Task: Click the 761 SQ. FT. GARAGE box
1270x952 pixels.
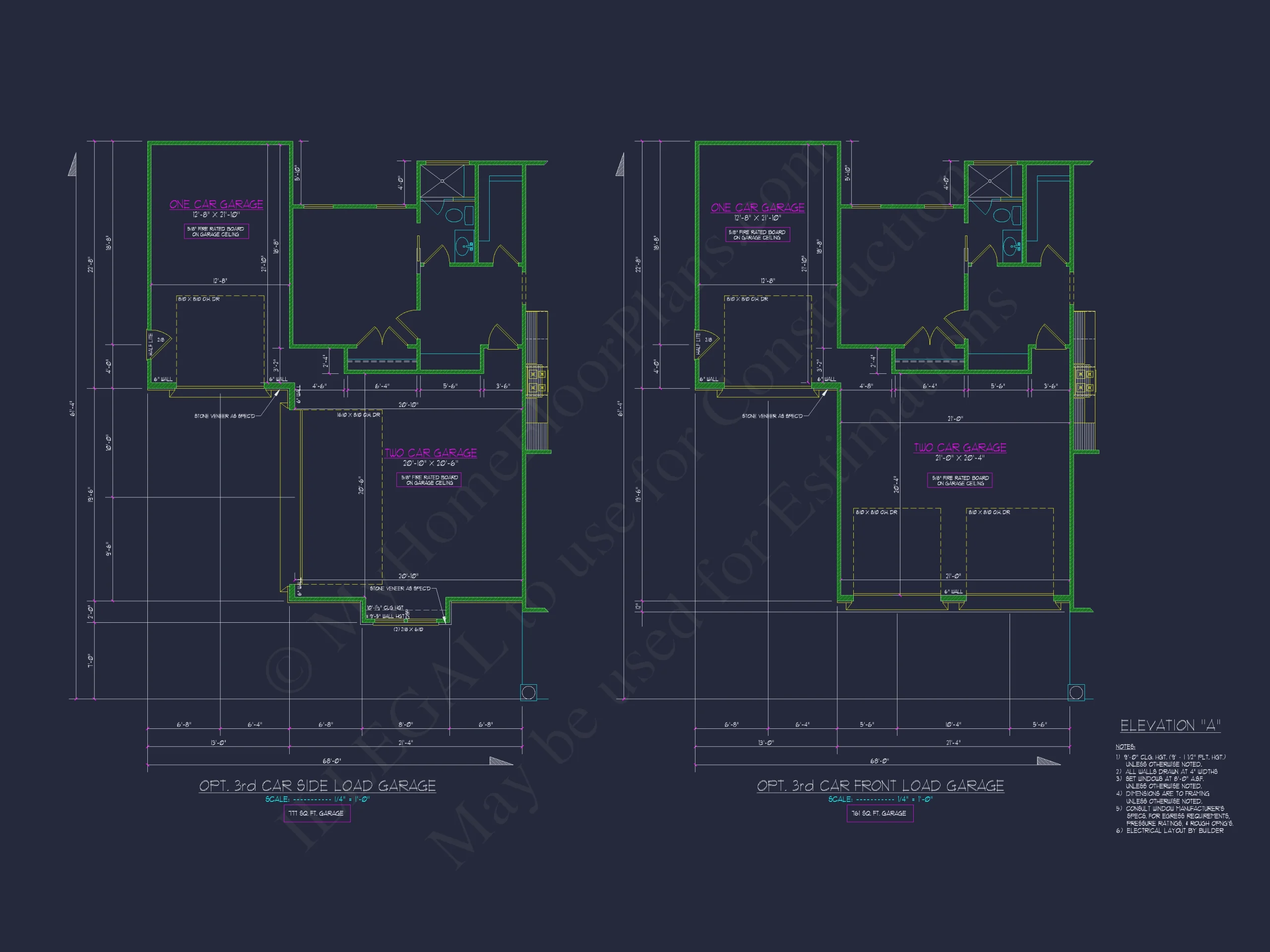Action: (880, 813)
